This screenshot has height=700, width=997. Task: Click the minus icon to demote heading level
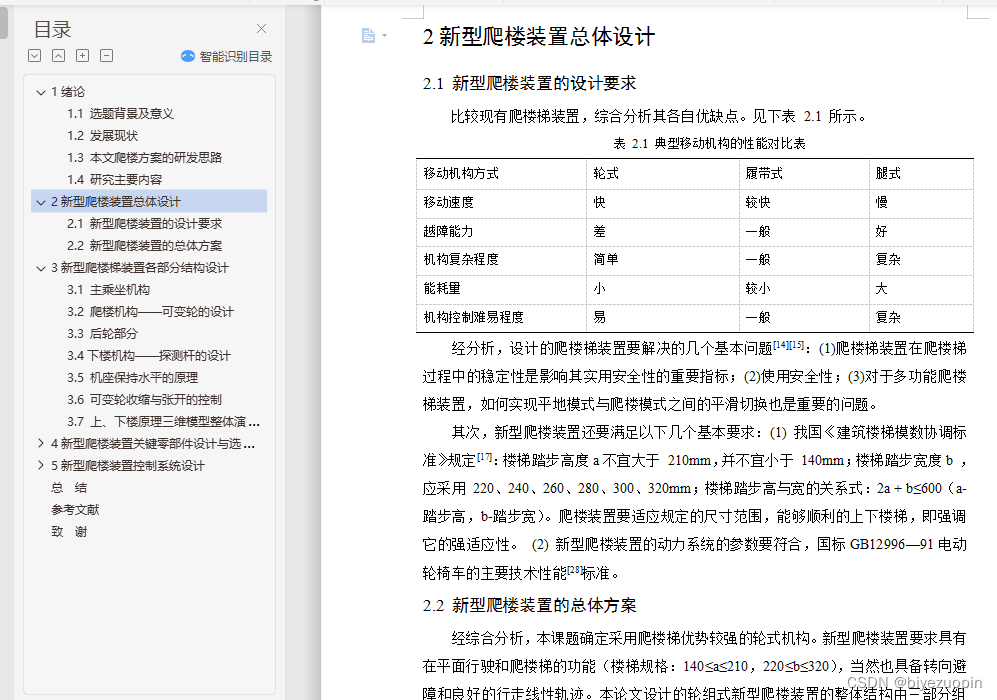[x=107, y=56]
